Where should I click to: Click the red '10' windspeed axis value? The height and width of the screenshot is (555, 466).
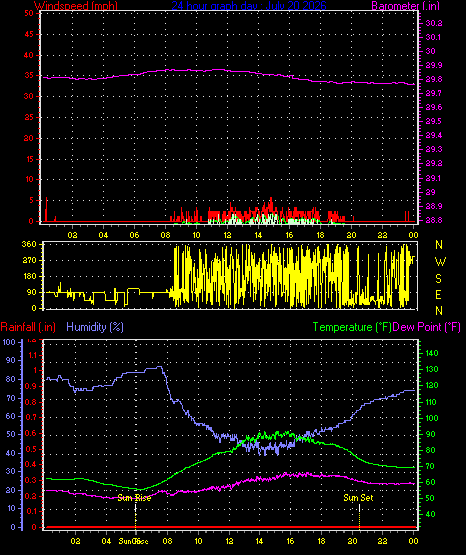pos(29,179)
